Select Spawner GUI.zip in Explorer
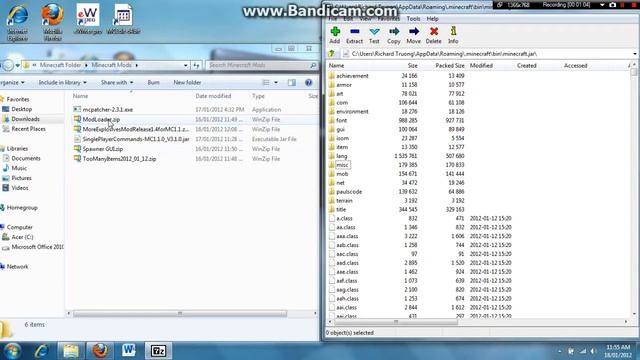The image size is (640, 360). (x=102, y=149)
